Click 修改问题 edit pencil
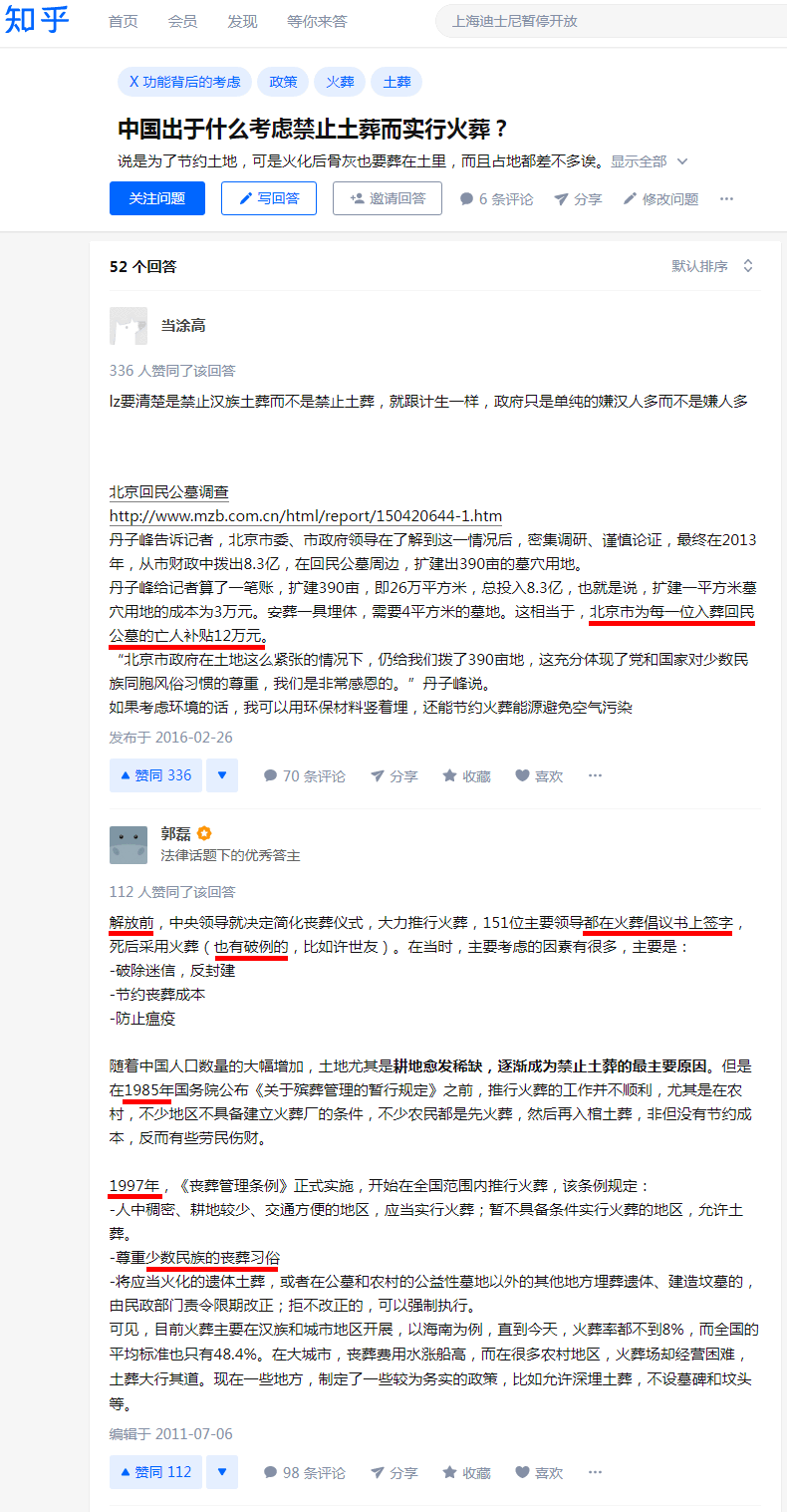This screenshot has height=1512, width=787. click(x=660, y=198)
